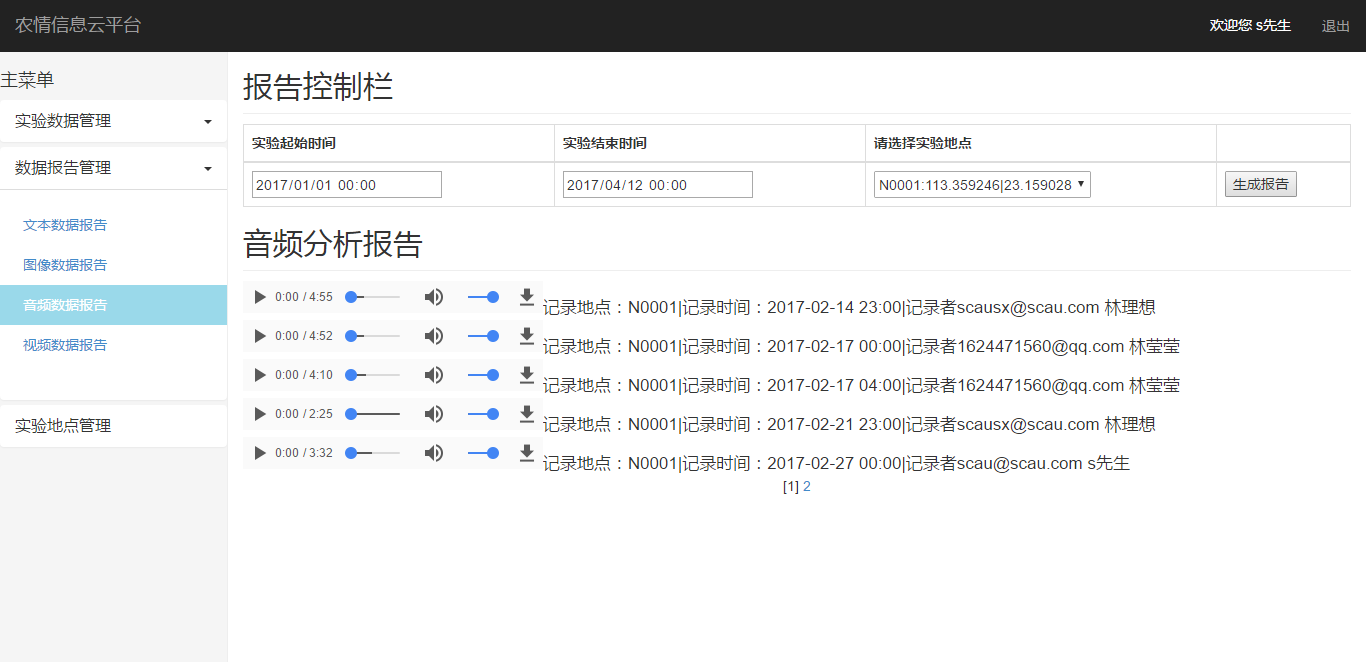Expand the 实验数据管理 menu
This screenshot has height=662, width=1366.
click(x=113, y=121)
